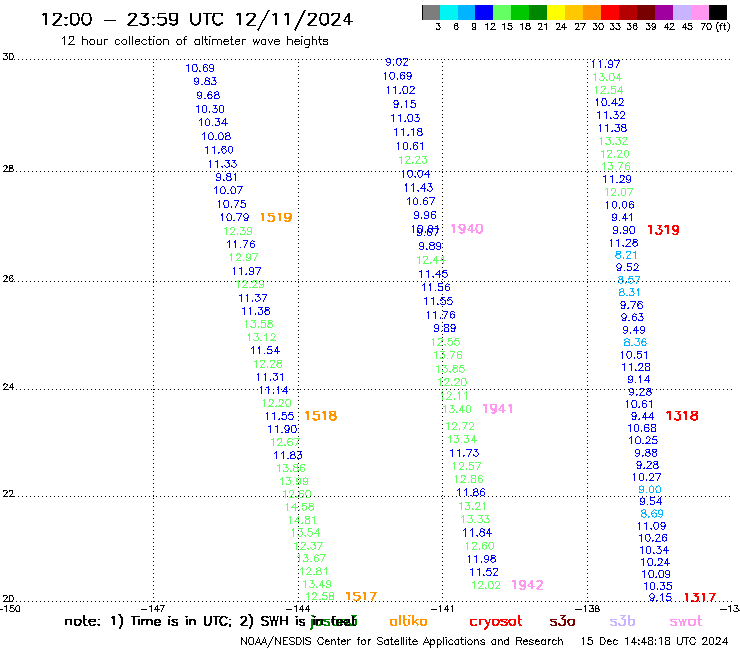Screen dimensions: 740x650
Task: Click the bright red legend swatch
Action: pos(610,12)
